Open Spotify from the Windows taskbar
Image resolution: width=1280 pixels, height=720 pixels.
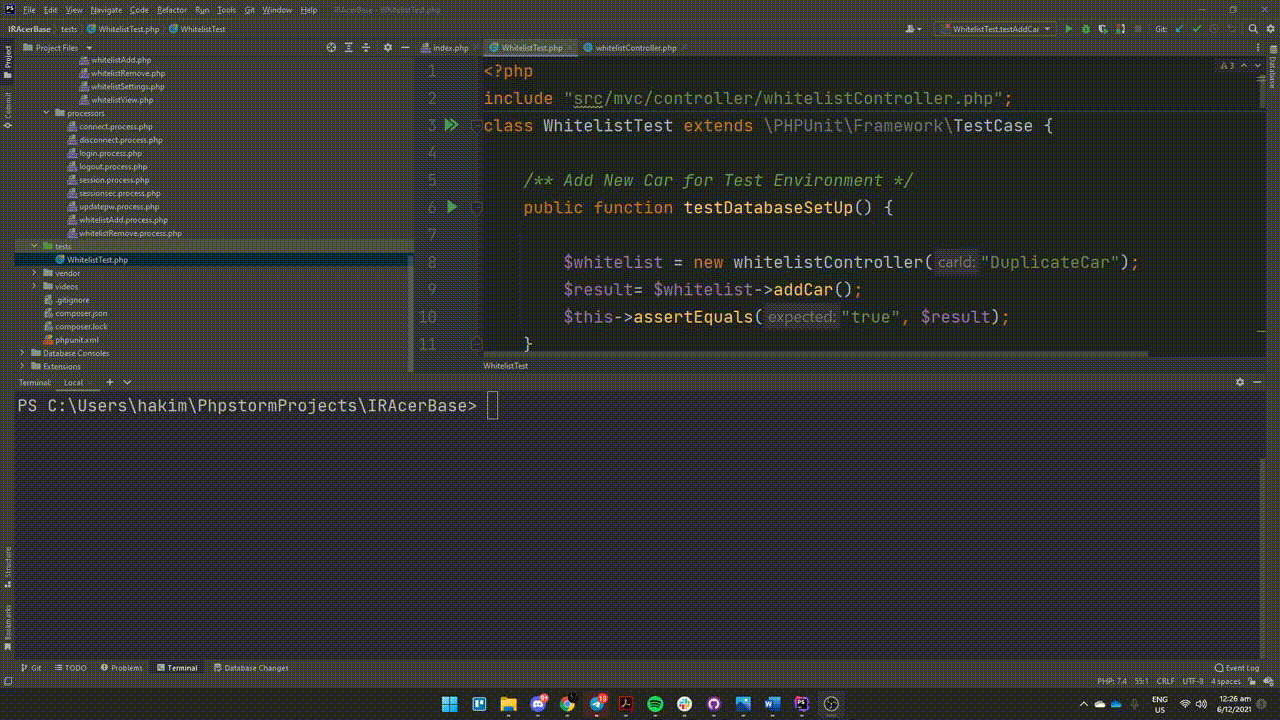point(655,704)
